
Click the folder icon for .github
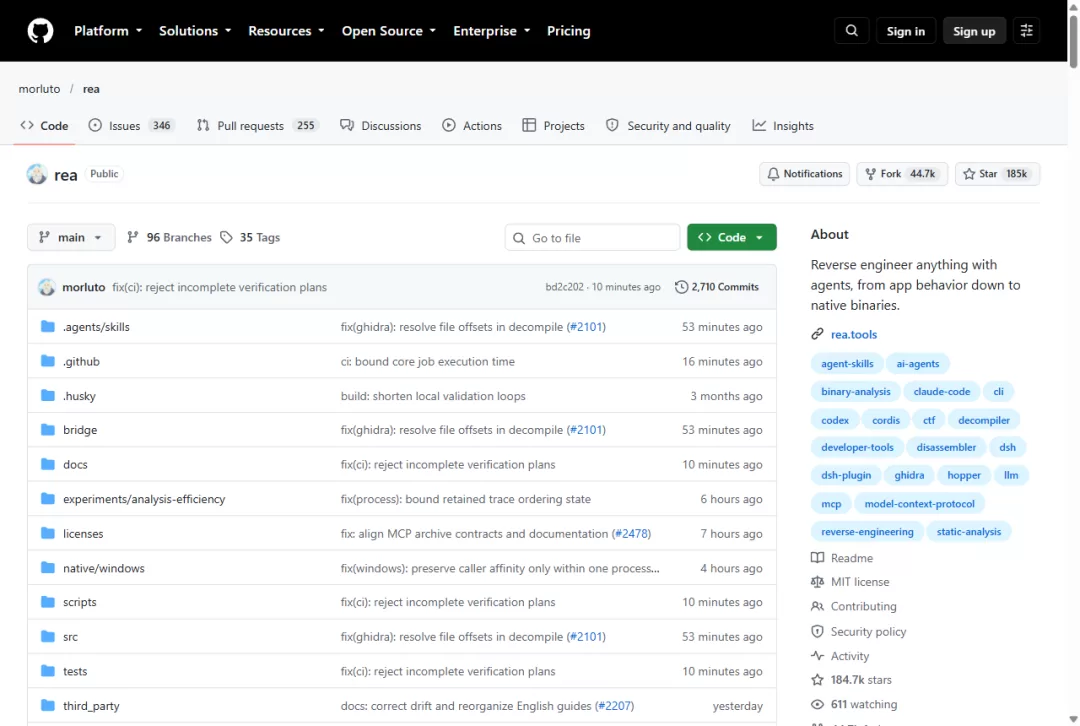(48, 361)
